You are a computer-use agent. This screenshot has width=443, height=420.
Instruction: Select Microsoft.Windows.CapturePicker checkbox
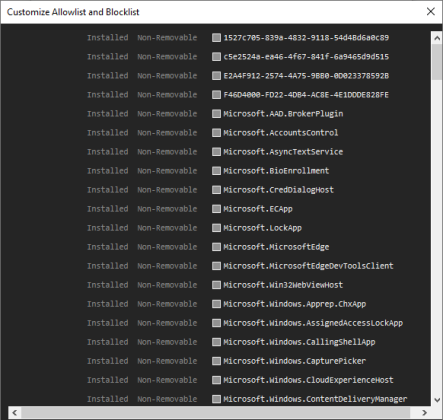point(216,361)
